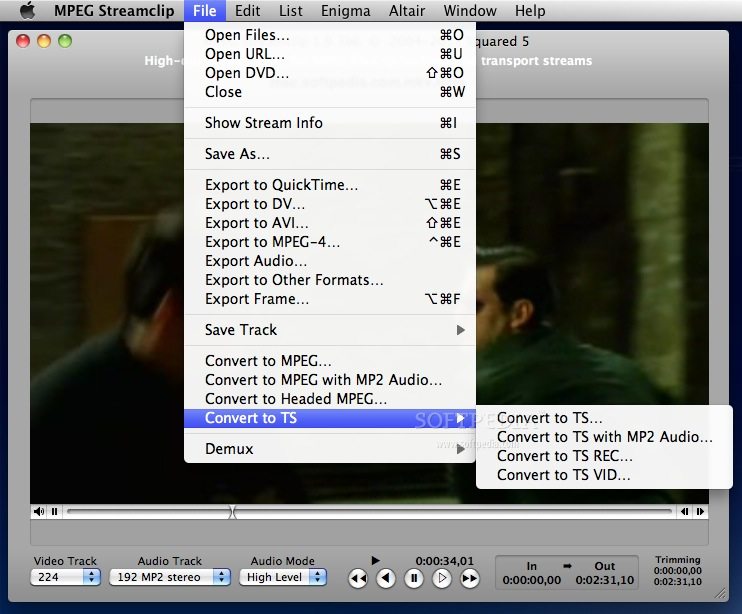This screenshot has height=614, width=742.
Task: Choose Open URL… menu item
Action: coord(330,54)
